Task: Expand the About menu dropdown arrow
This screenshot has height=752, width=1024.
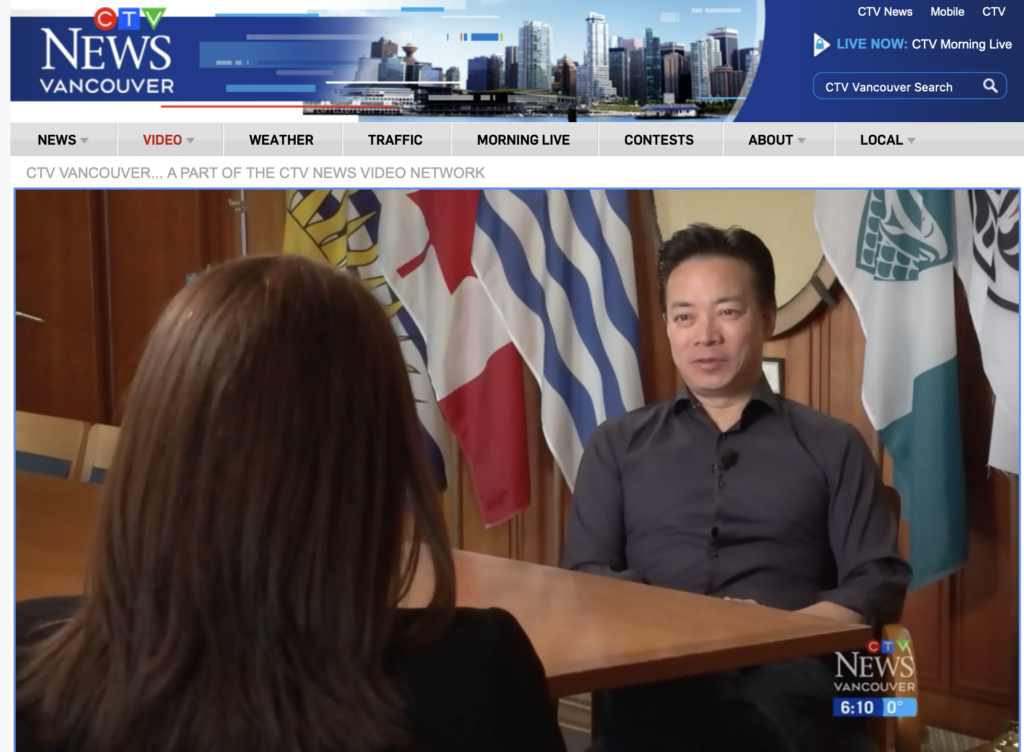Action: 801,140
